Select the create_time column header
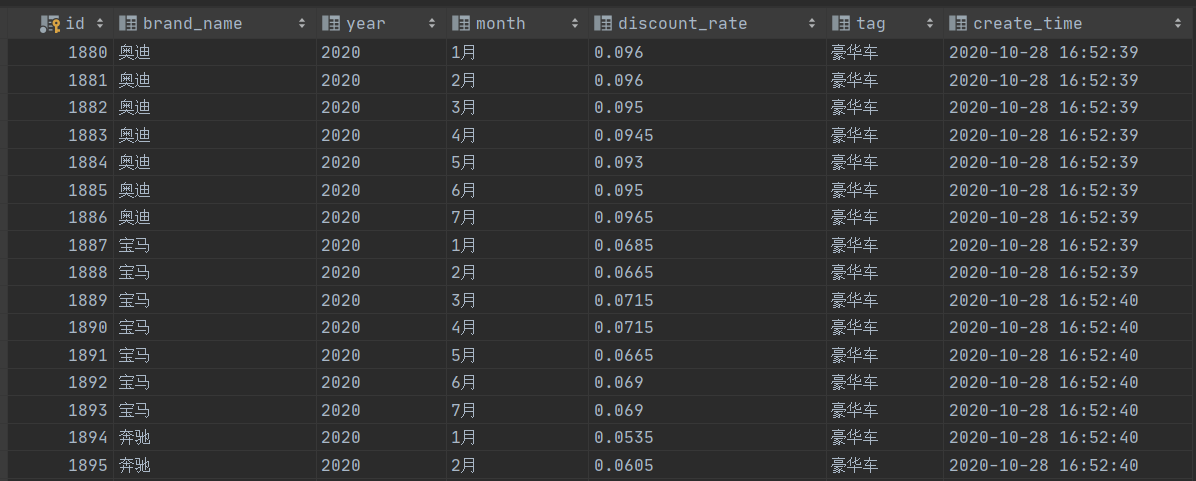1196x481 pixels. pos(1069,24)
